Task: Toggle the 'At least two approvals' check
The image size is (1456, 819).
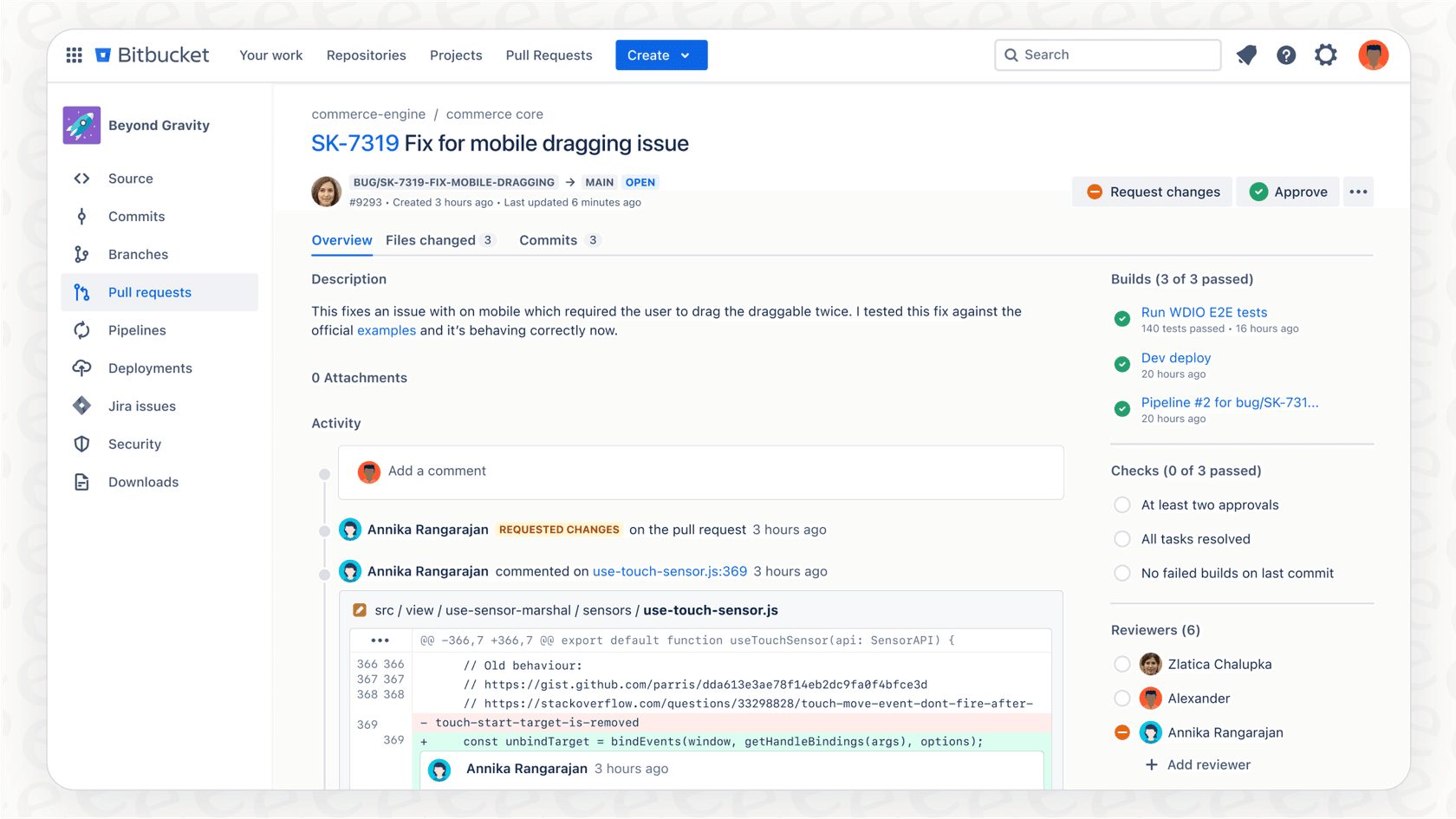Action: point(1122,504)
